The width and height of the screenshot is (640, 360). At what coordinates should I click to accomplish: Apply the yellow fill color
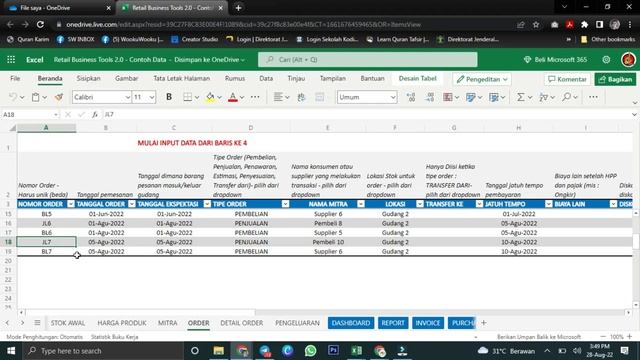(x=210, y=97)
